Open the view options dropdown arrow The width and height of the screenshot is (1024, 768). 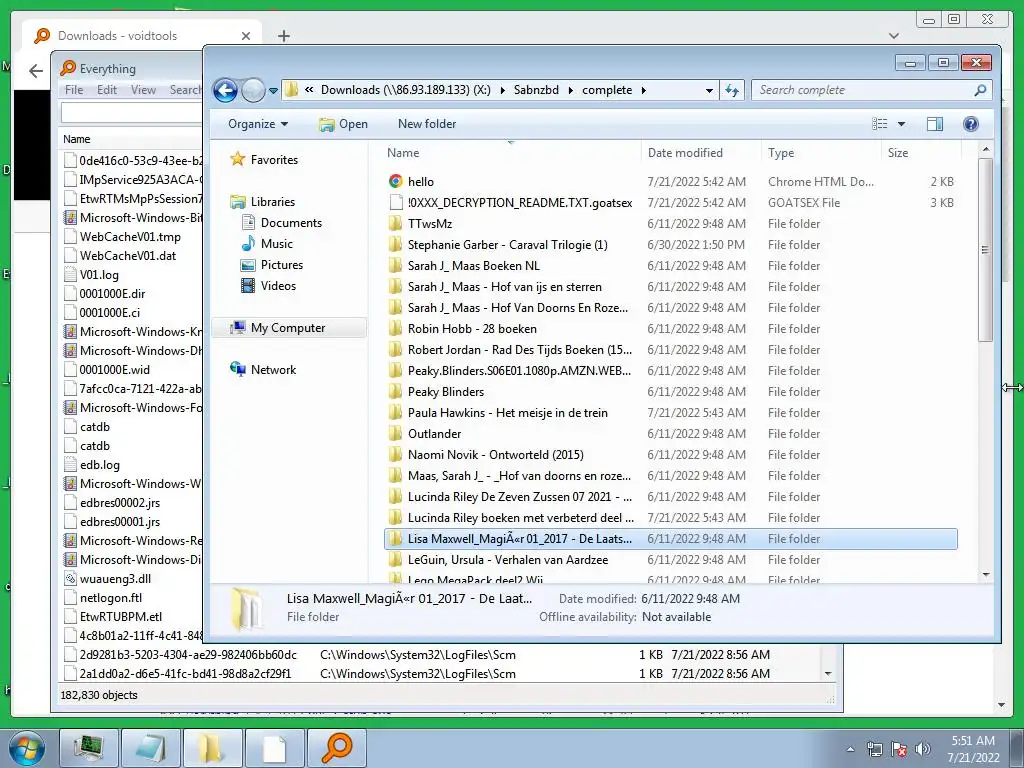point(901,124)
